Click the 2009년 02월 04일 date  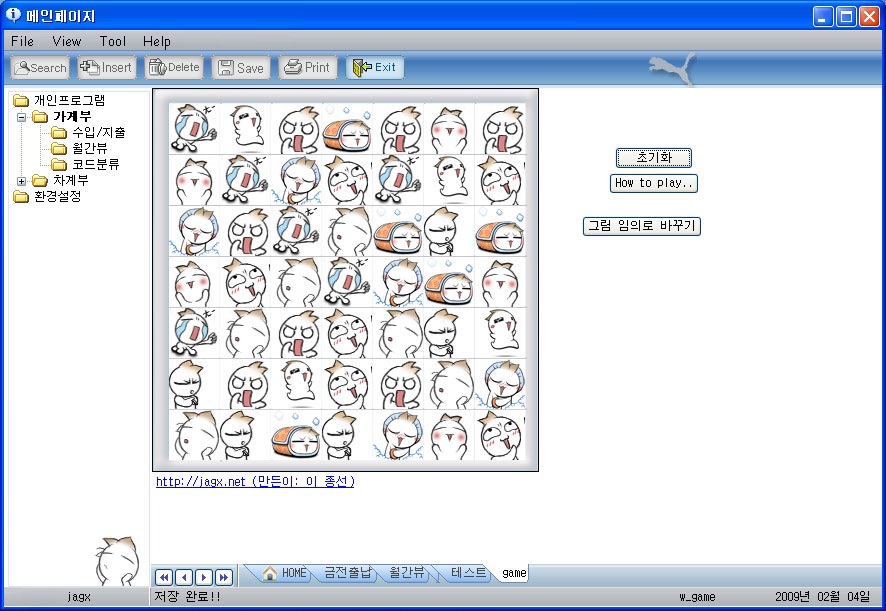822,596
